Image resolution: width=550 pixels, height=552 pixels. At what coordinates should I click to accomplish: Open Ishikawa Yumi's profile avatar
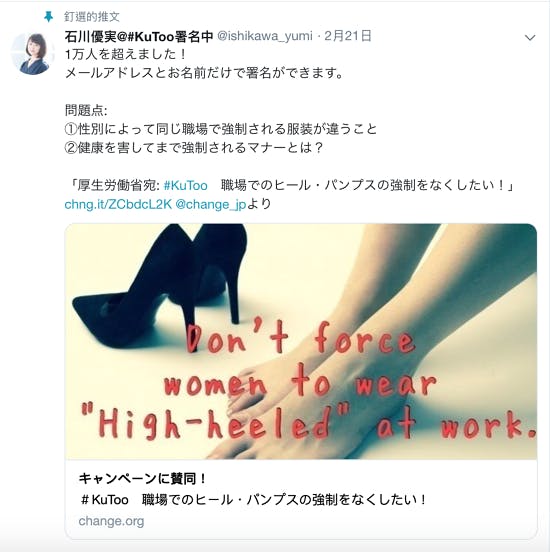32,54
